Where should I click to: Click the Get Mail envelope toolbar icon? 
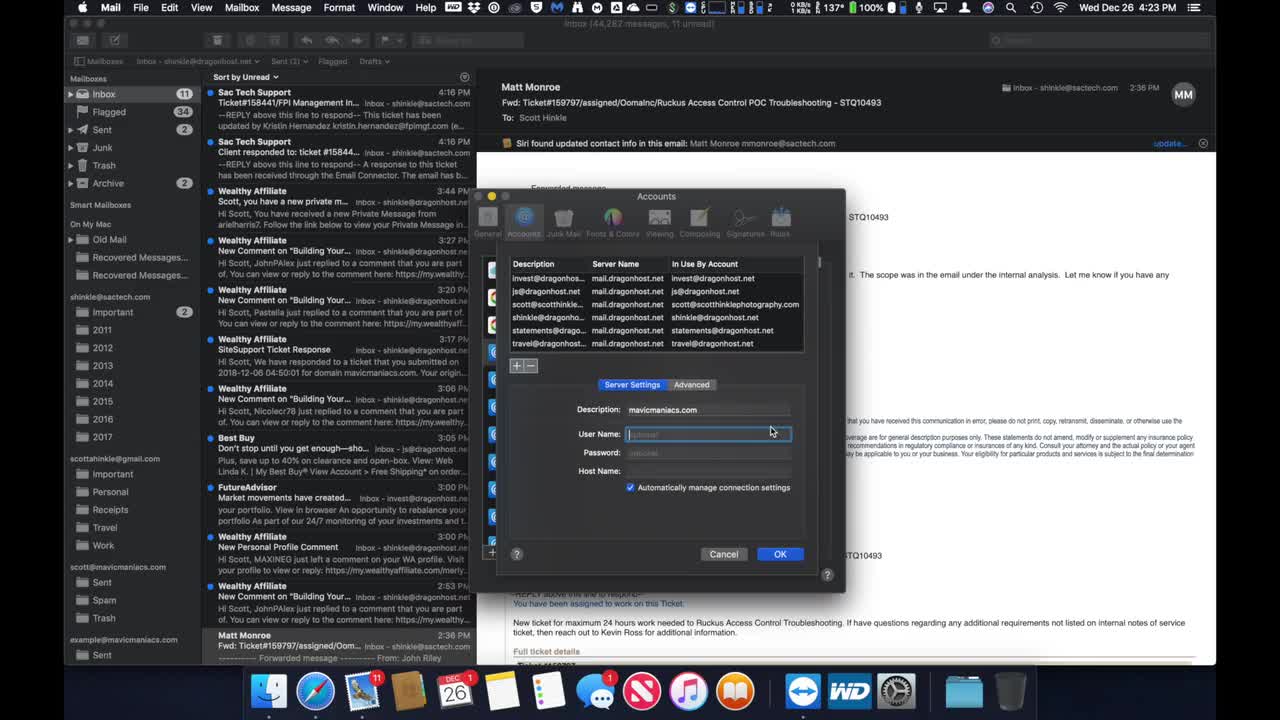click(x=83, y=40)
